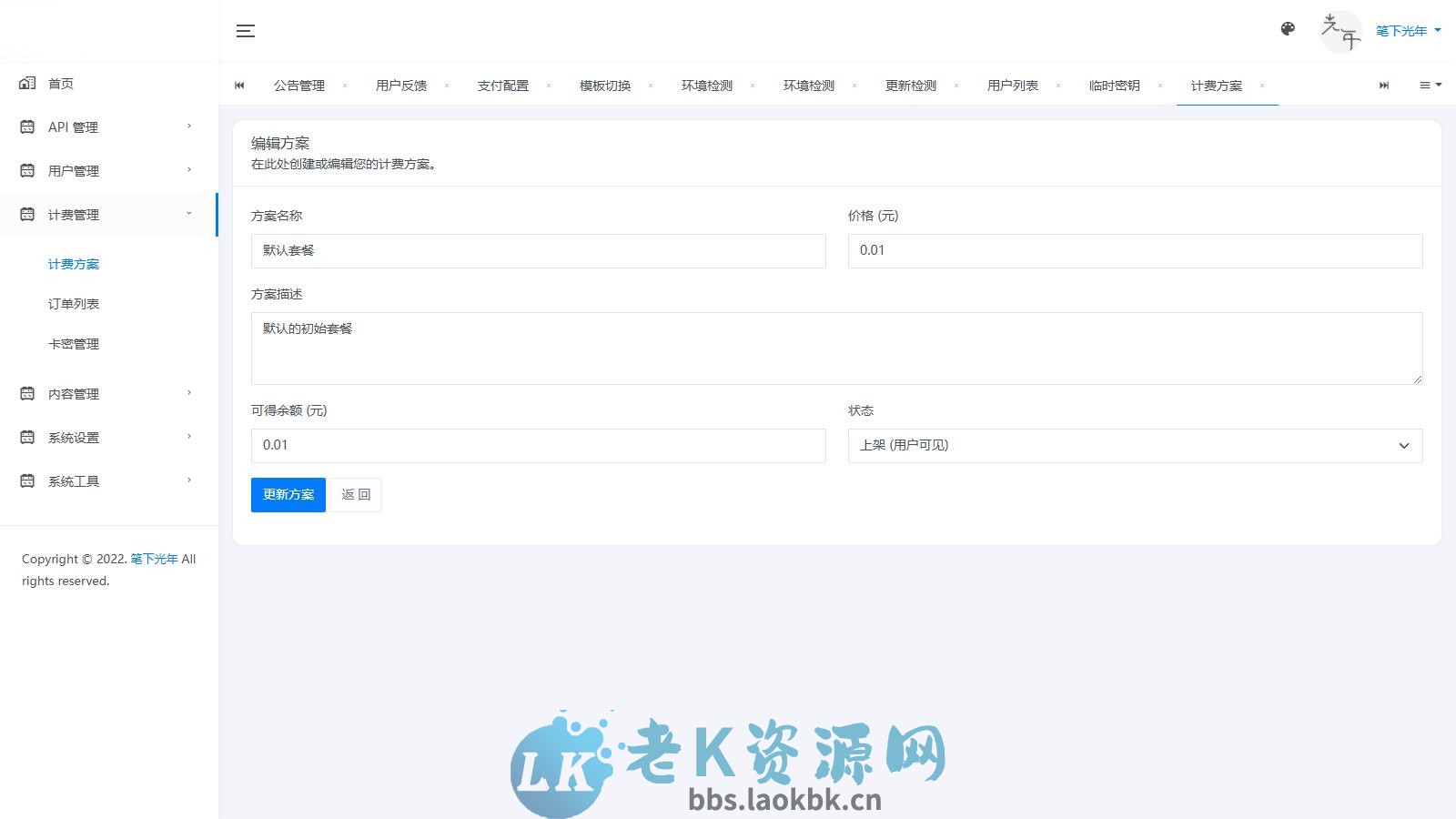1456x819 pixels.
Task: Open the tab list menu icon
Action: 1429,85
